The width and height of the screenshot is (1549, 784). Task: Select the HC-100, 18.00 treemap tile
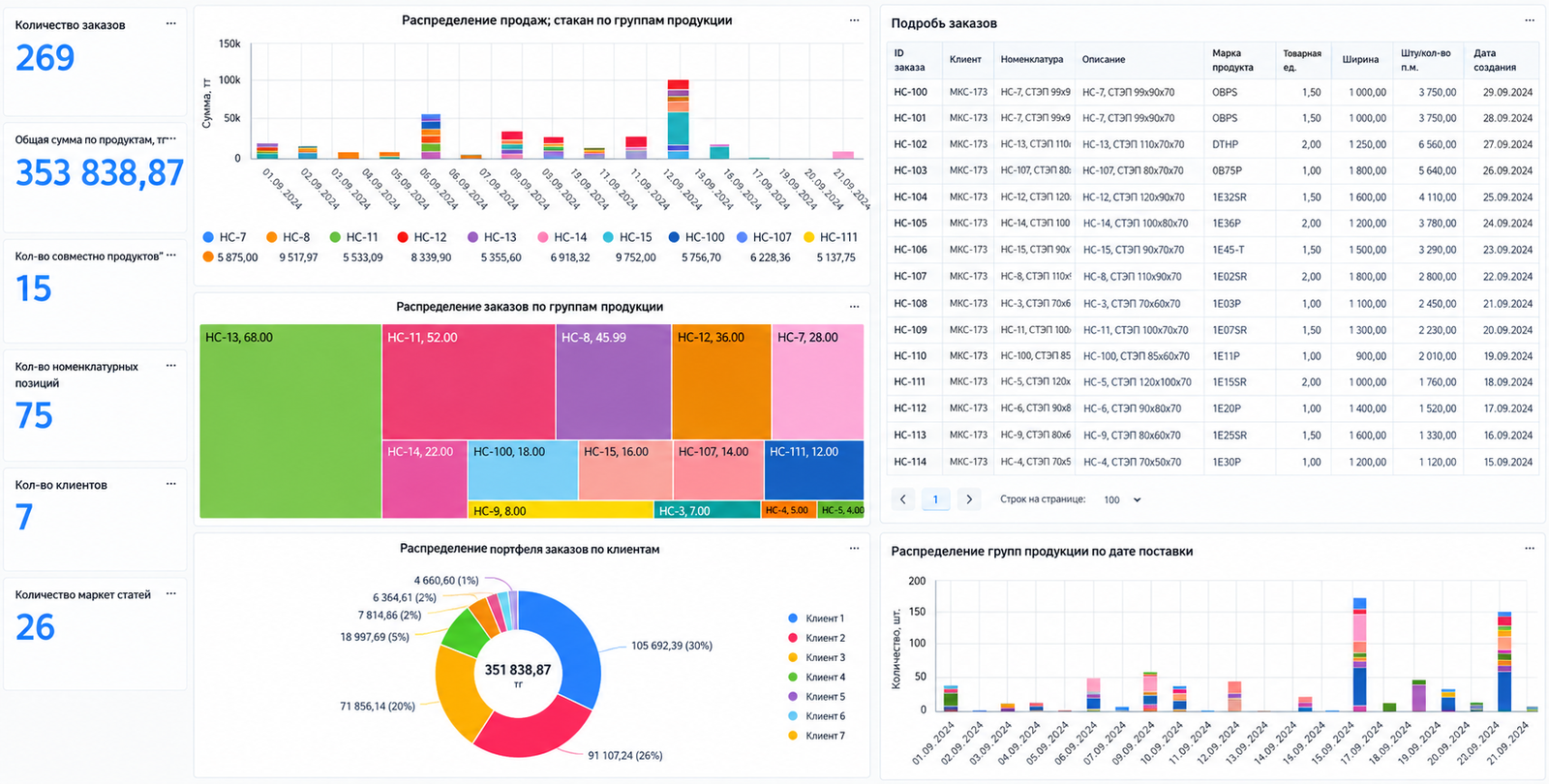point(523,470)
